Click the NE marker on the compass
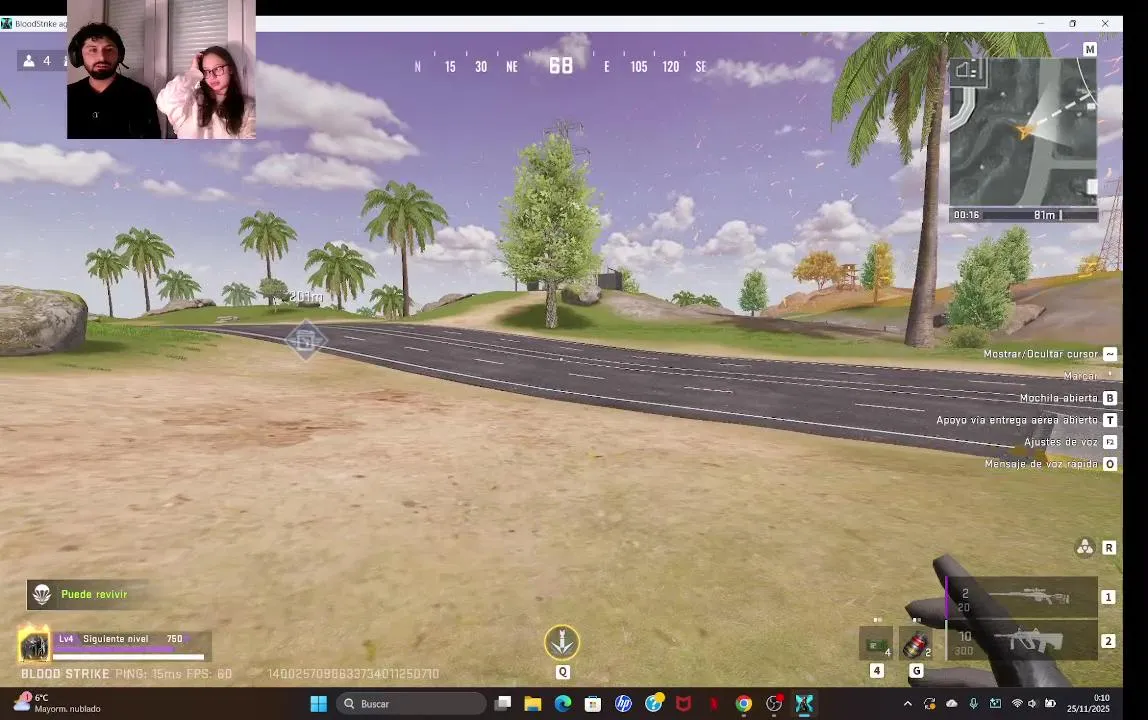This screenshot has width=1148, height=720. coord(512,67)
